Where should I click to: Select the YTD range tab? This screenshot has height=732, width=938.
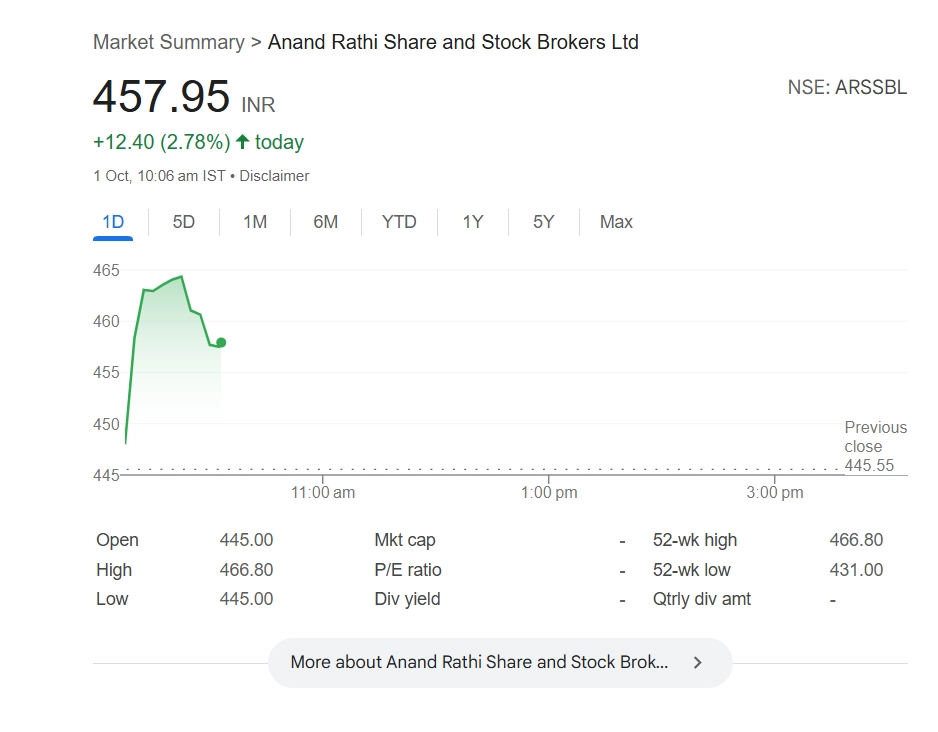point(399,222)
